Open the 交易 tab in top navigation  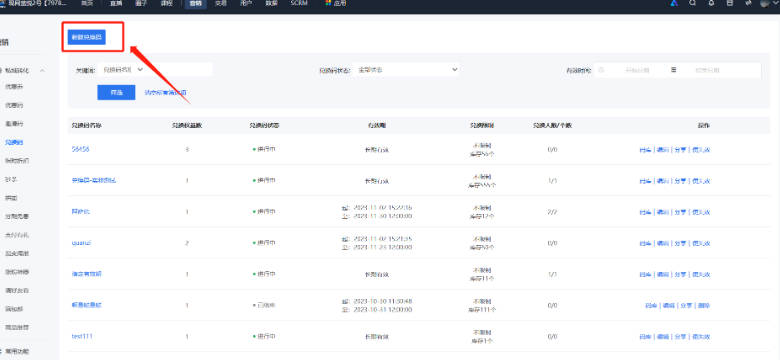click(x=220, y=3)
